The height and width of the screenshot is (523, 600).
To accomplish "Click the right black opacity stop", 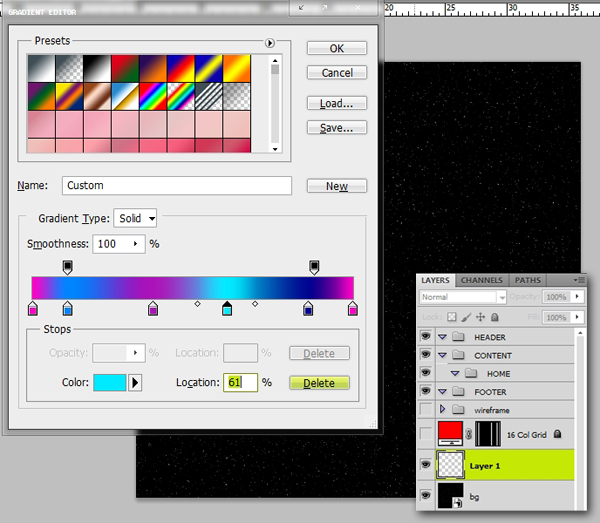I will point(314,267).
